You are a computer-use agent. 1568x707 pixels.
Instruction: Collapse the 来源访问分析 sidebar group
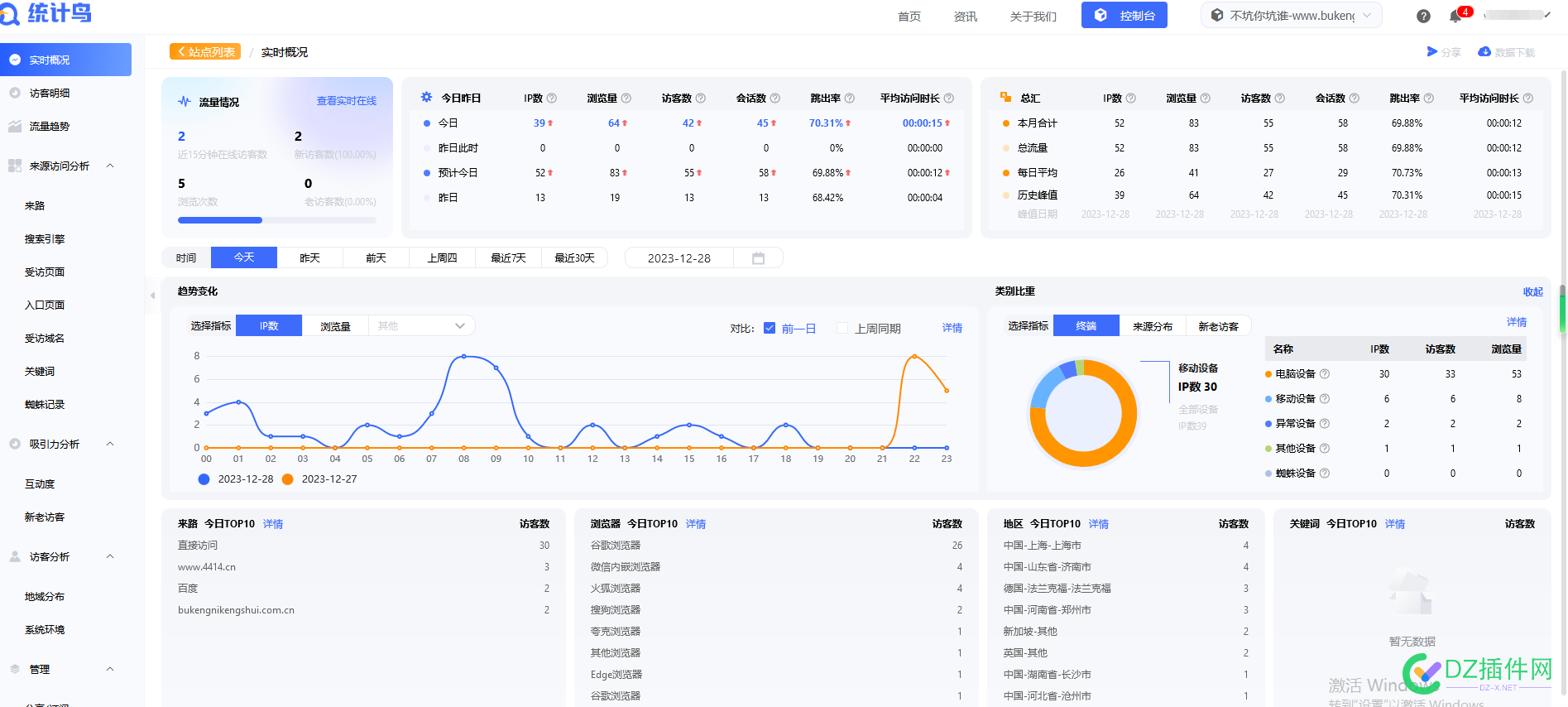click(x=110, y=166)
